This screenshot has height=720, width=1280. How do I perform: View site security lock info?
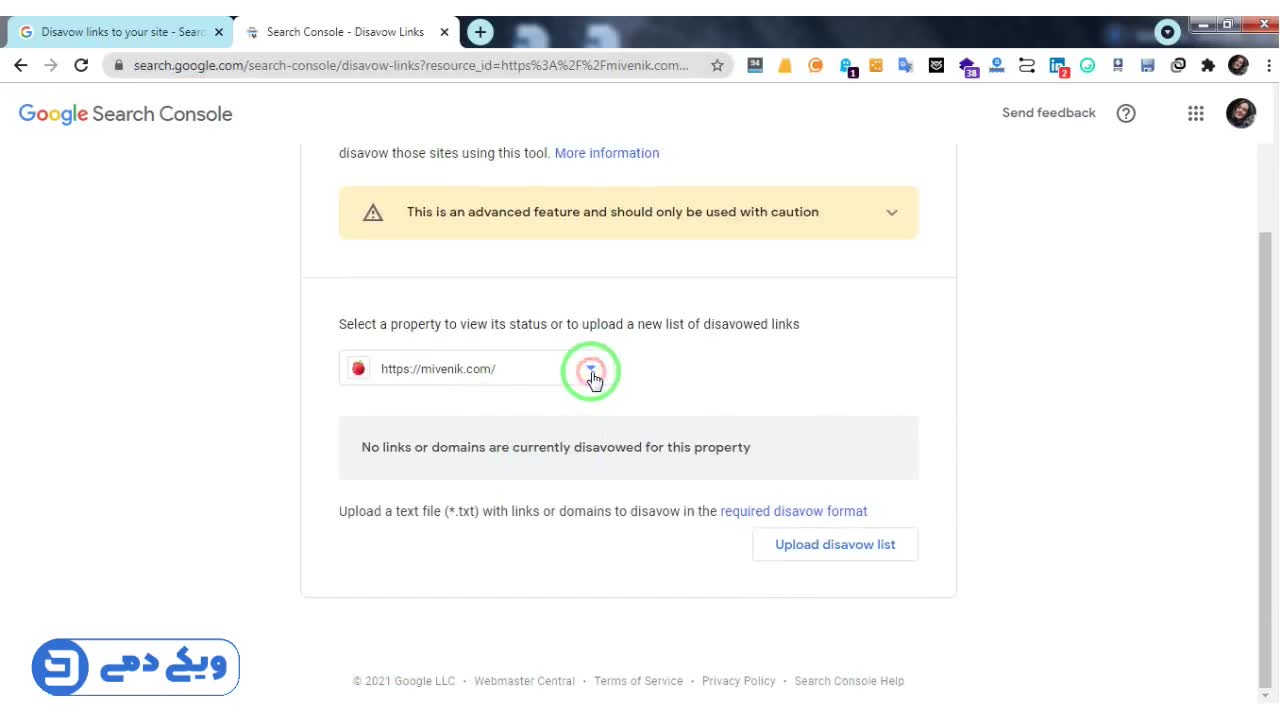tap(118, 65)
